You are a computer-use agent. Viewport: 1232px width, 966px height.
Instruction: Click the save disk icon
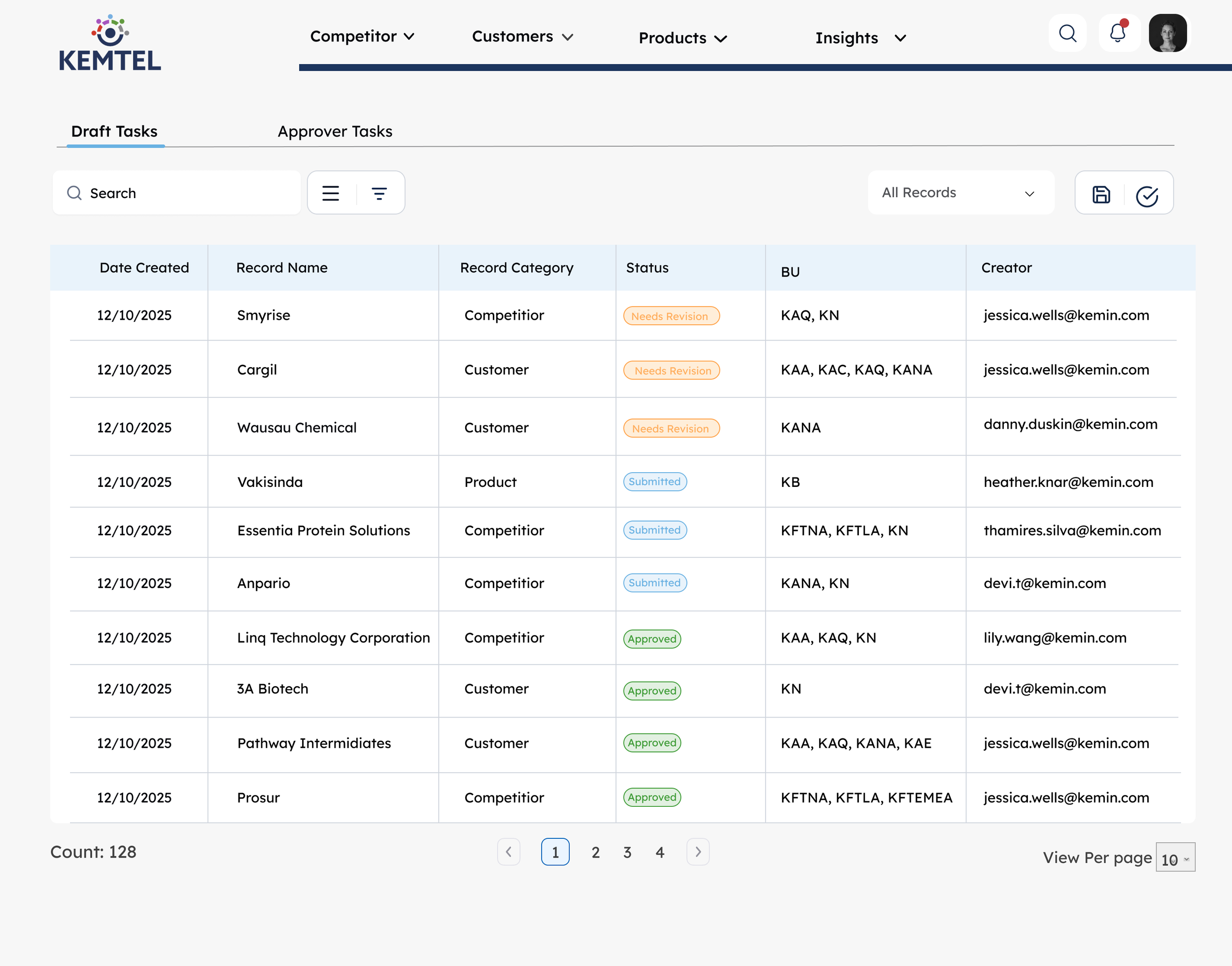(x=1100, y=195)
